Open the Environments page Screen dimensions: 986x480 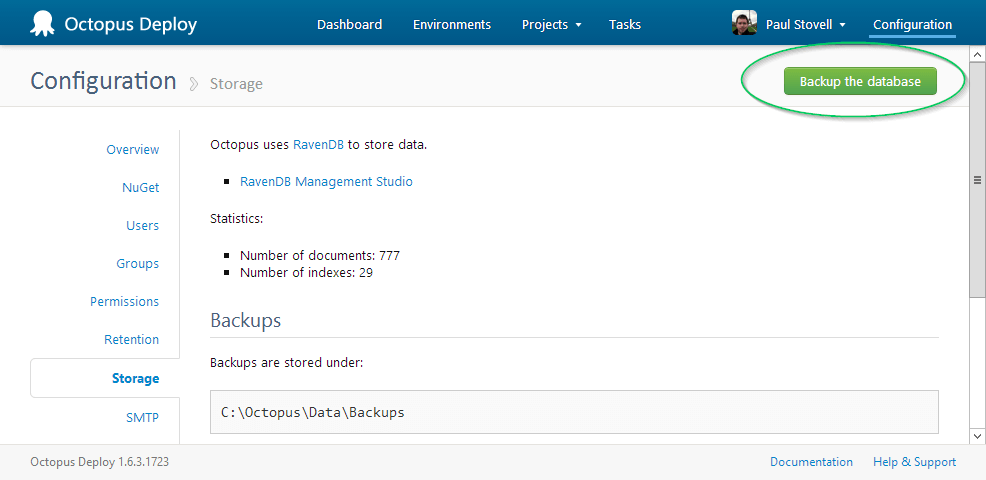pyautogui.click(x=451, y=24)
